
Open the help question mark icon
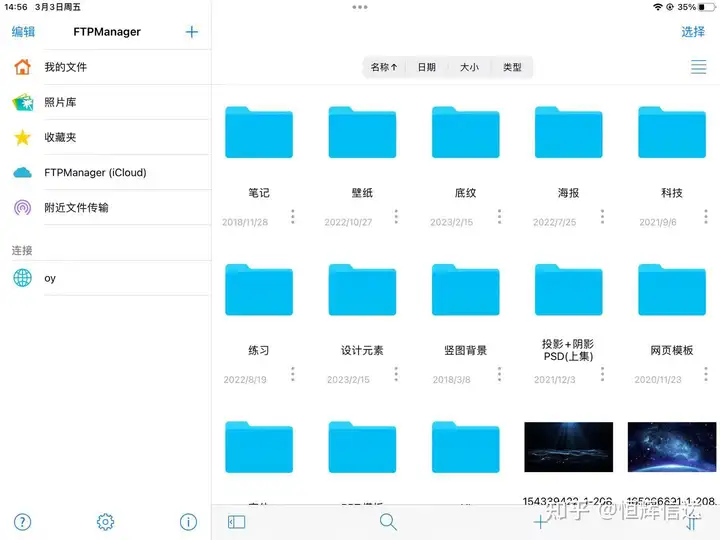click(x=22, y=522)
